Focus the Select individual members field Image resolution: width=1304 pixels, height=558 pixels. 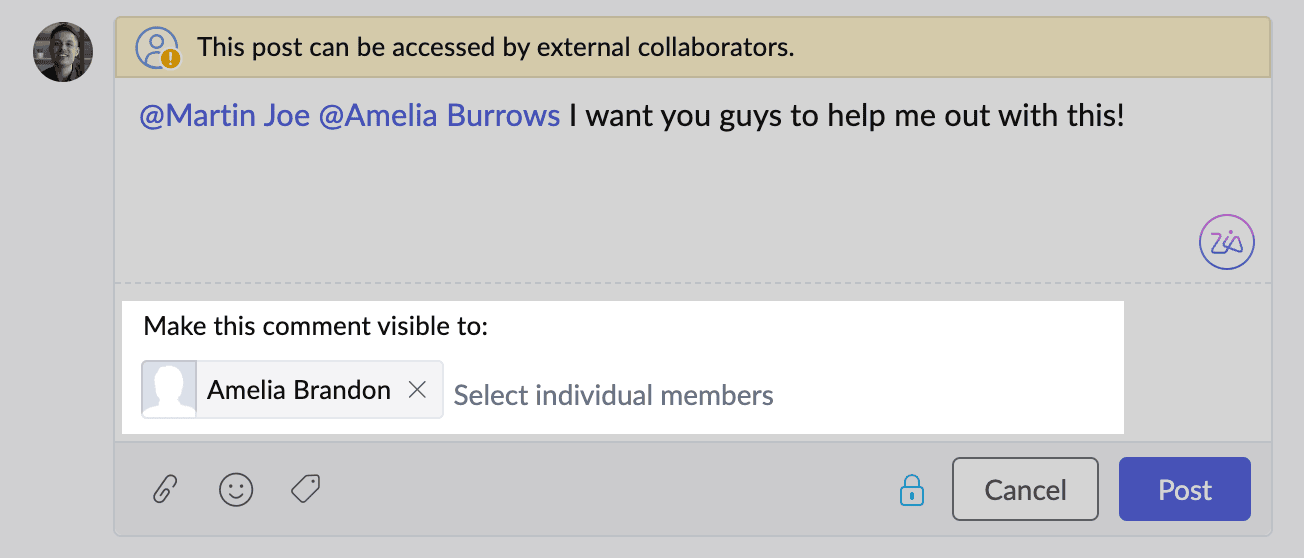613,395
